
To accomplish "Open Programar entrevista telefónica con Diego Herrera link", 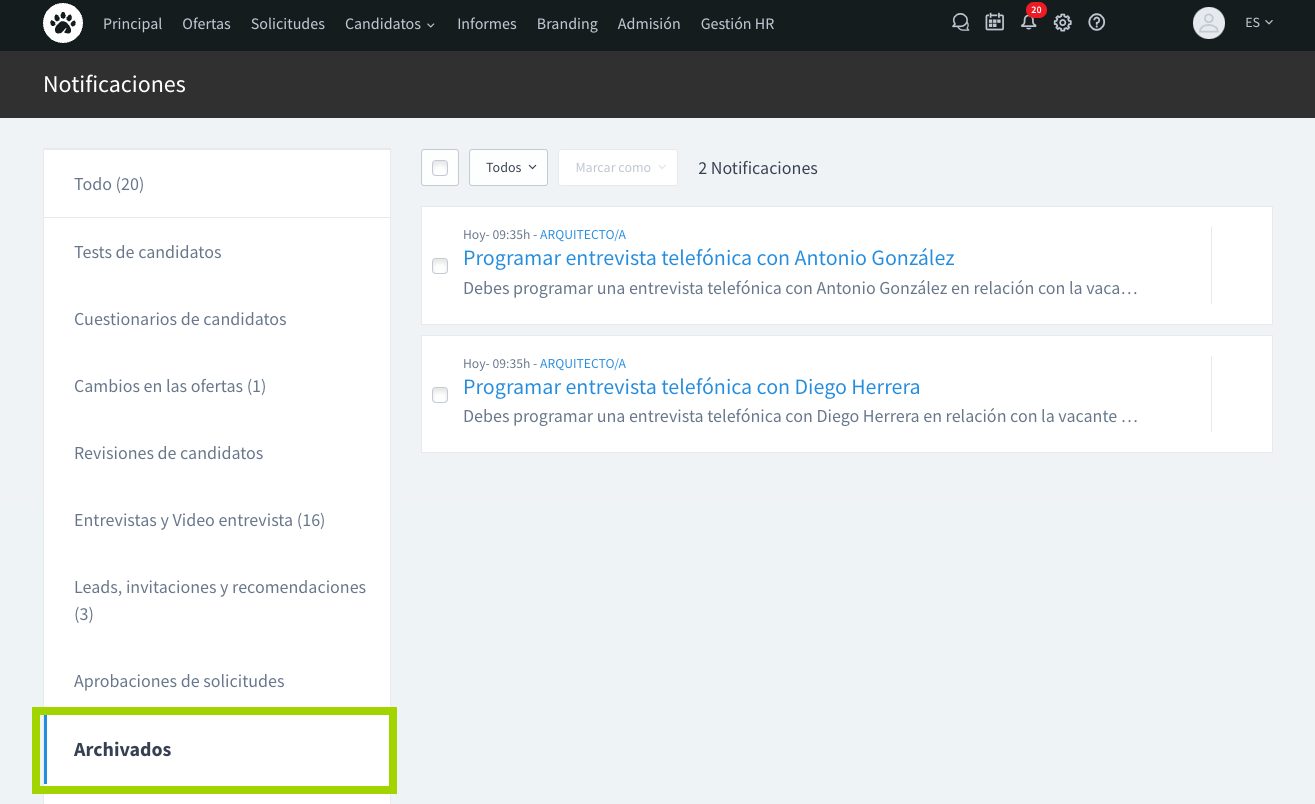I will [691, 387].
